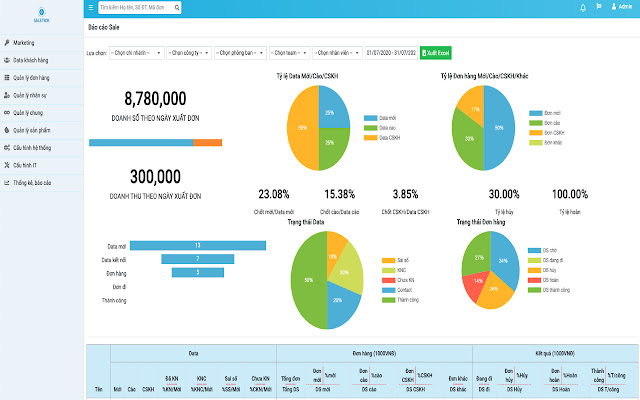Viewport: 640px width, 400px height.
Task: Open Quản lý sản phẩm menu
Action: pyautogui.click(x=42, y=131)
